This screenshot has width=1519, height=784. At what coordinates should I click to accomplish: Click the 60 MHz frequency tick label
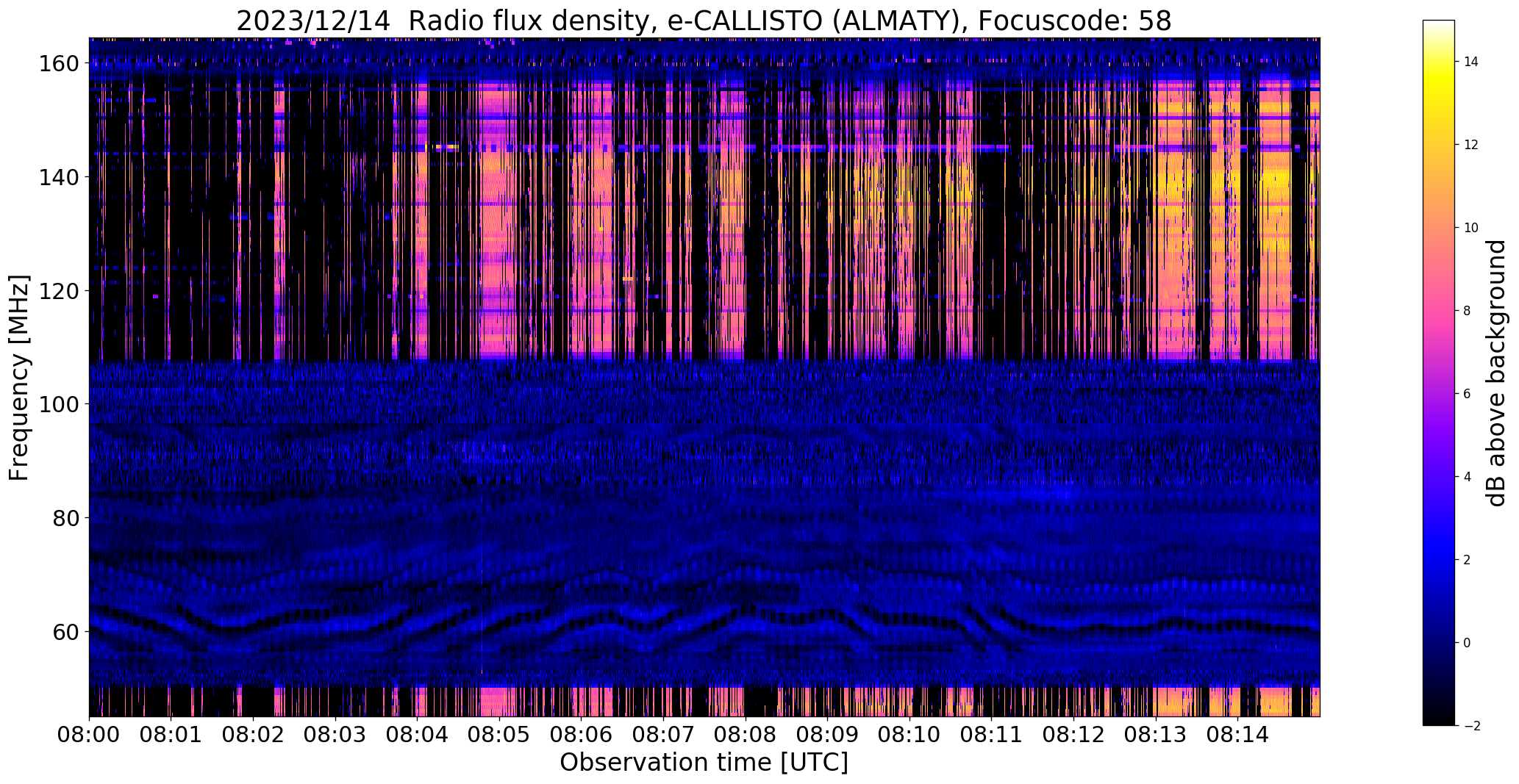point(66,631)
